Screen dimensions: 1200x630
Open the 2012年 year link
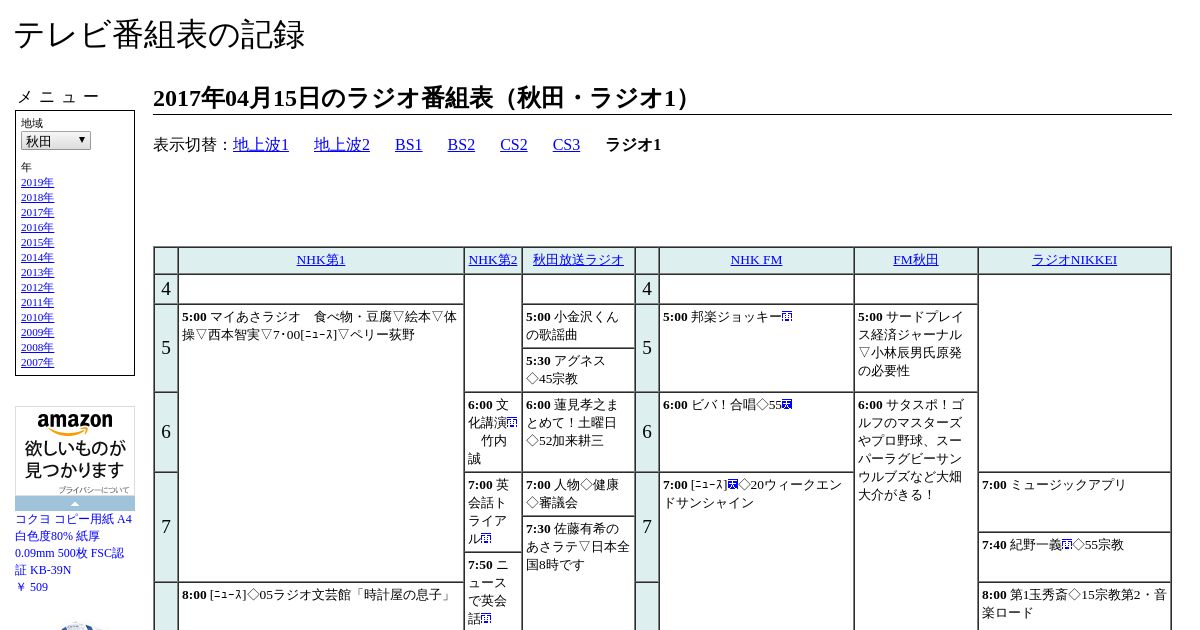click(37, 287)
